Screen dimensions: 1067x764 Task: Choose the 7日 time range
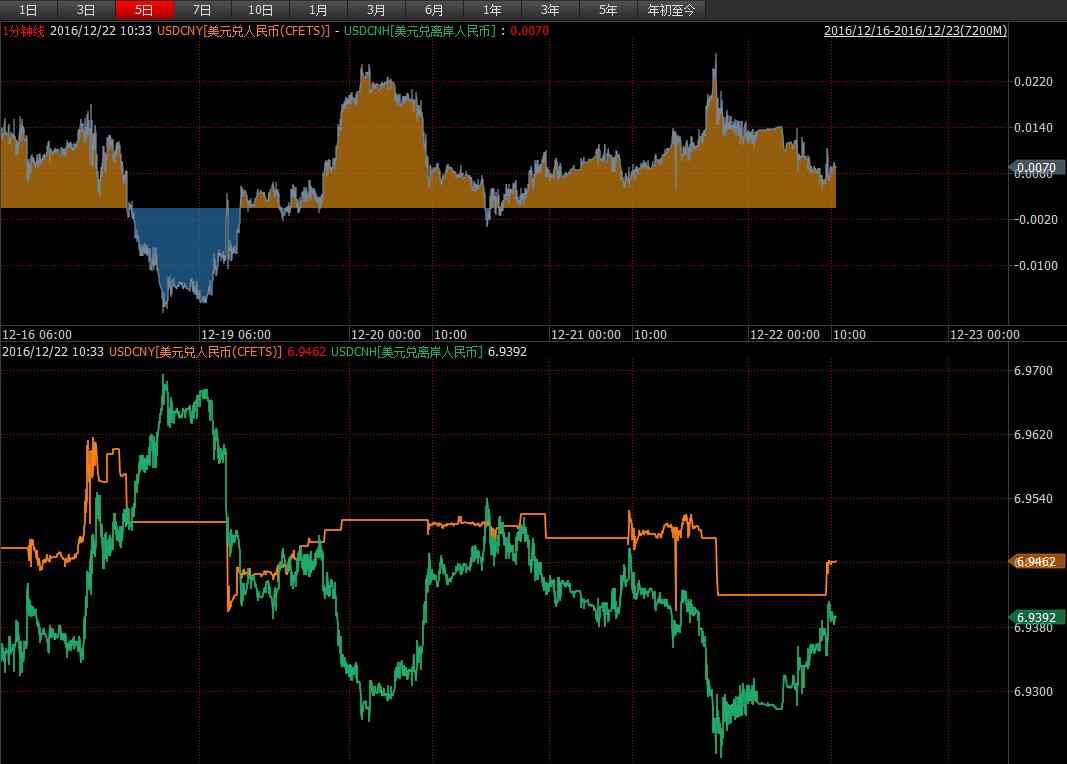(x=202, y=10)
